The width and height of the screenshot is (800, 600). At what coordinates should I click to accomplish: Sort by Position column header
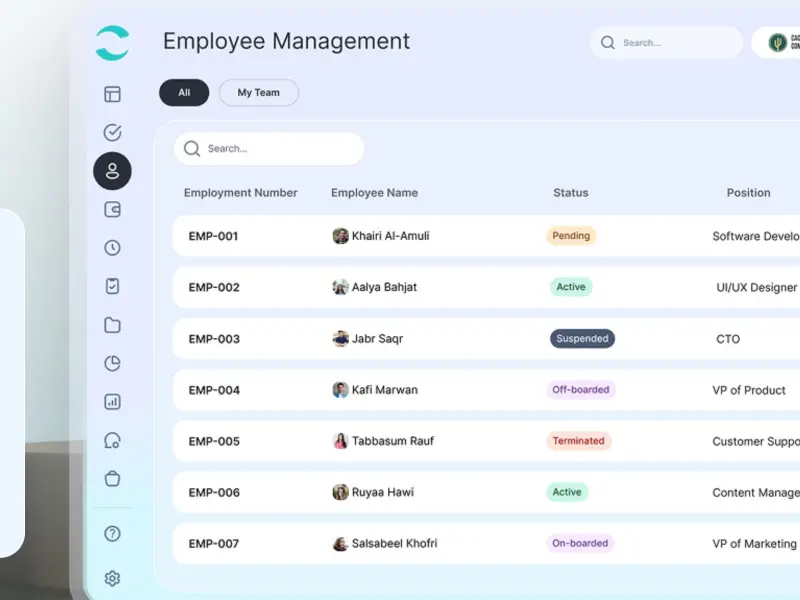[748, 193]
